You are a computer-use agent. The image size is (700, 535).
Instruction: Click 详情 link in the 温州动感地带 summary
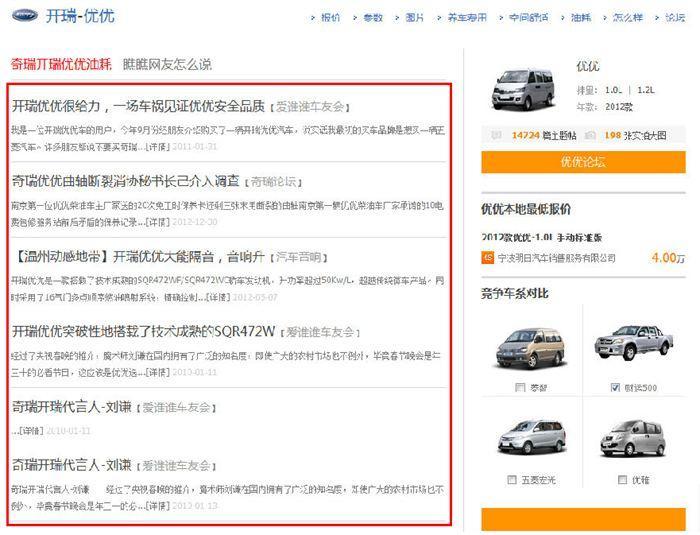point(218,297)
